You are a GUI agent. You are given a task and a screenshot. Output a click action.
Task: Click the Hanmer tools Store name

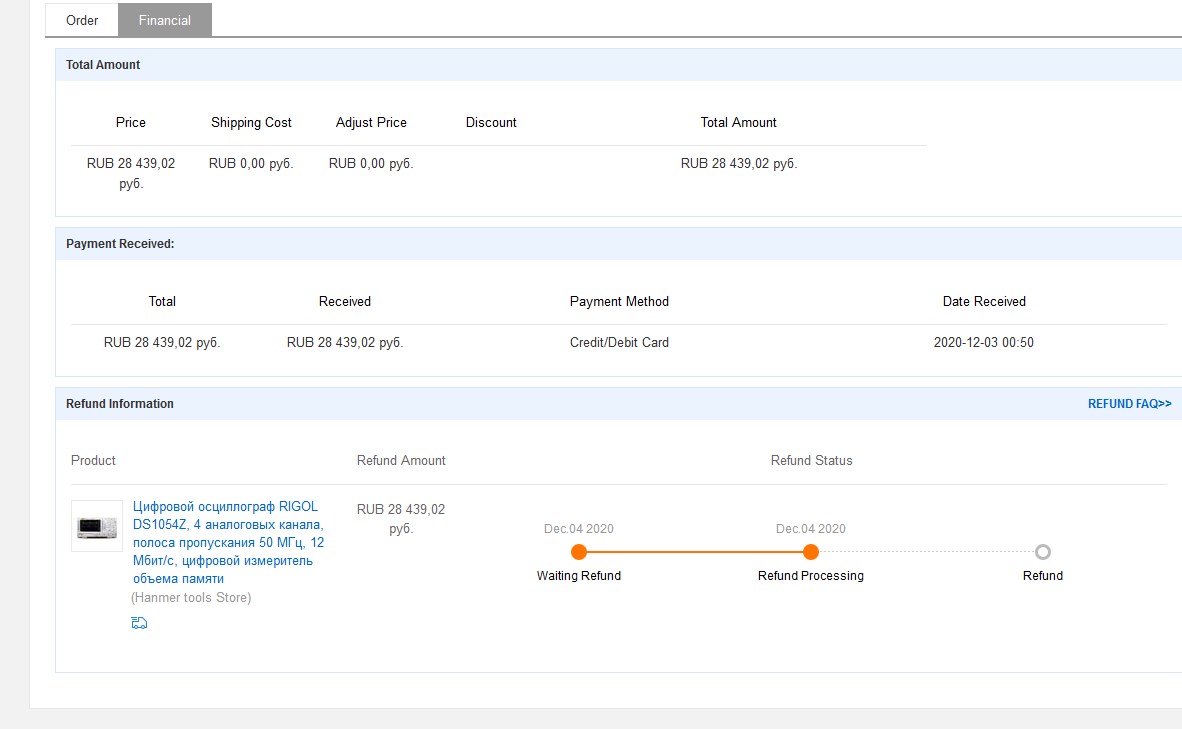tap(191, 598)
